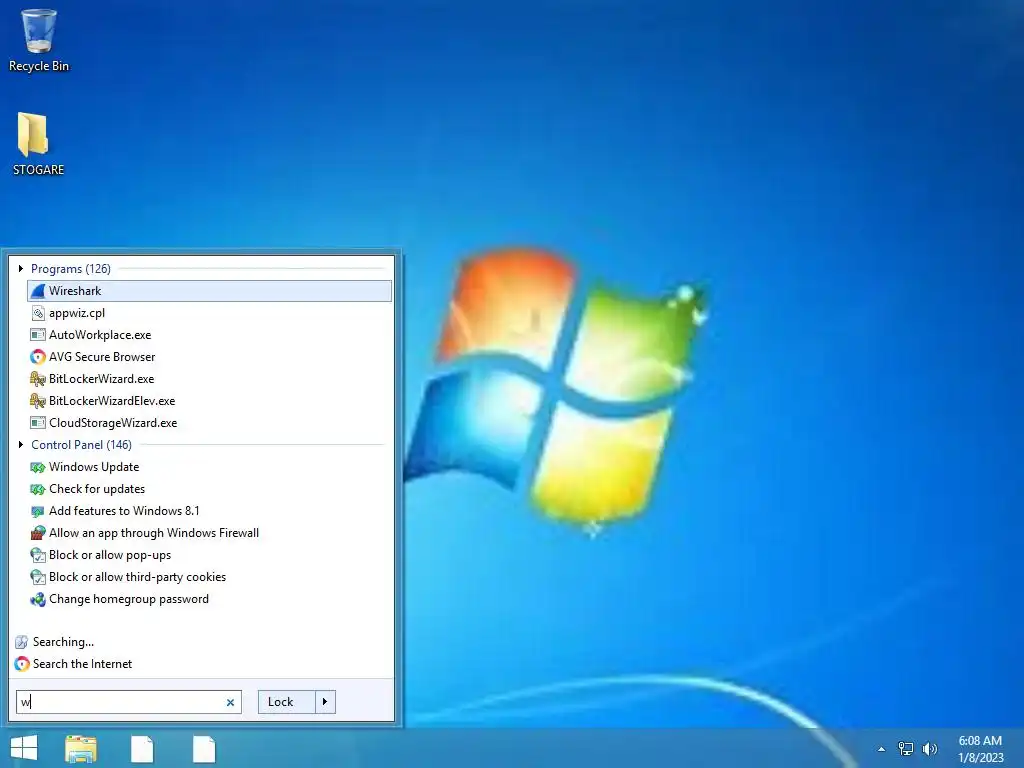The image size is (1024, 768).
Task: Select 'BitLockerWizard.exe' text
Action: (x=101, y=379)
